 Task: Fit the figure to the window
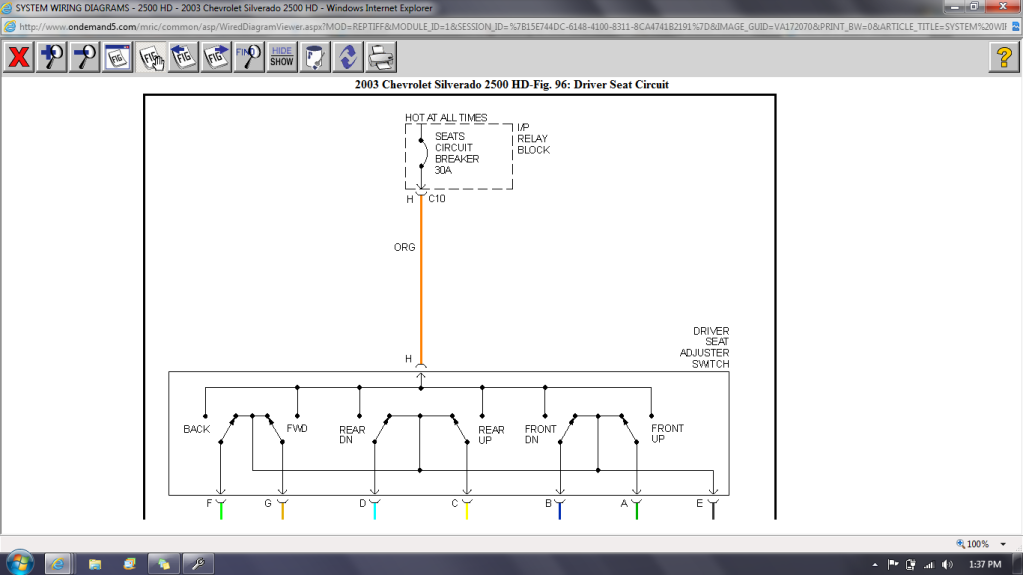coord(117,57)
